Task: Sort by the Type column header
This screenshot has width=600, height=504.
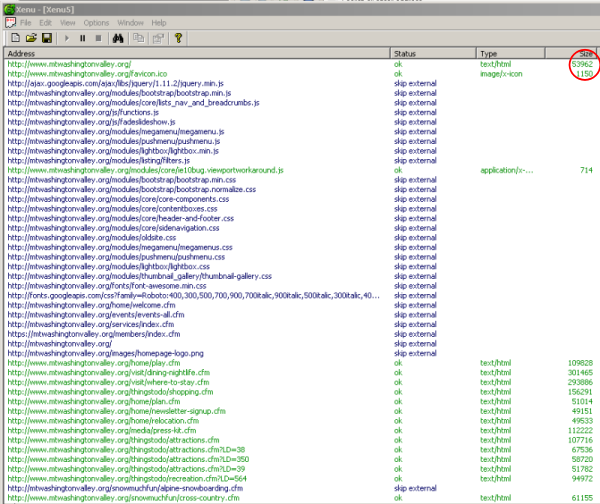Action: click(x=510, y=54)
